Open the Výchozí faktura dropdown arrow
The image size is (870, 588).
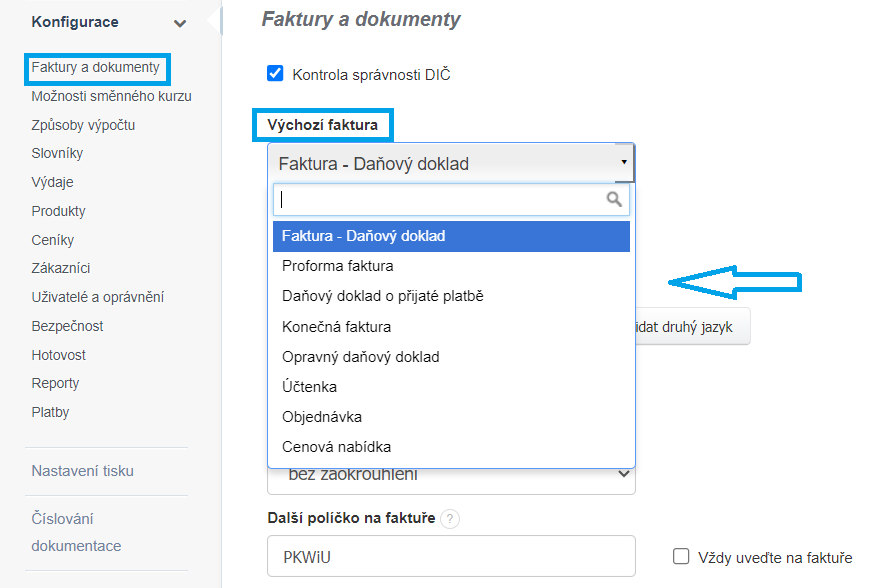click(x=624, y=162)
